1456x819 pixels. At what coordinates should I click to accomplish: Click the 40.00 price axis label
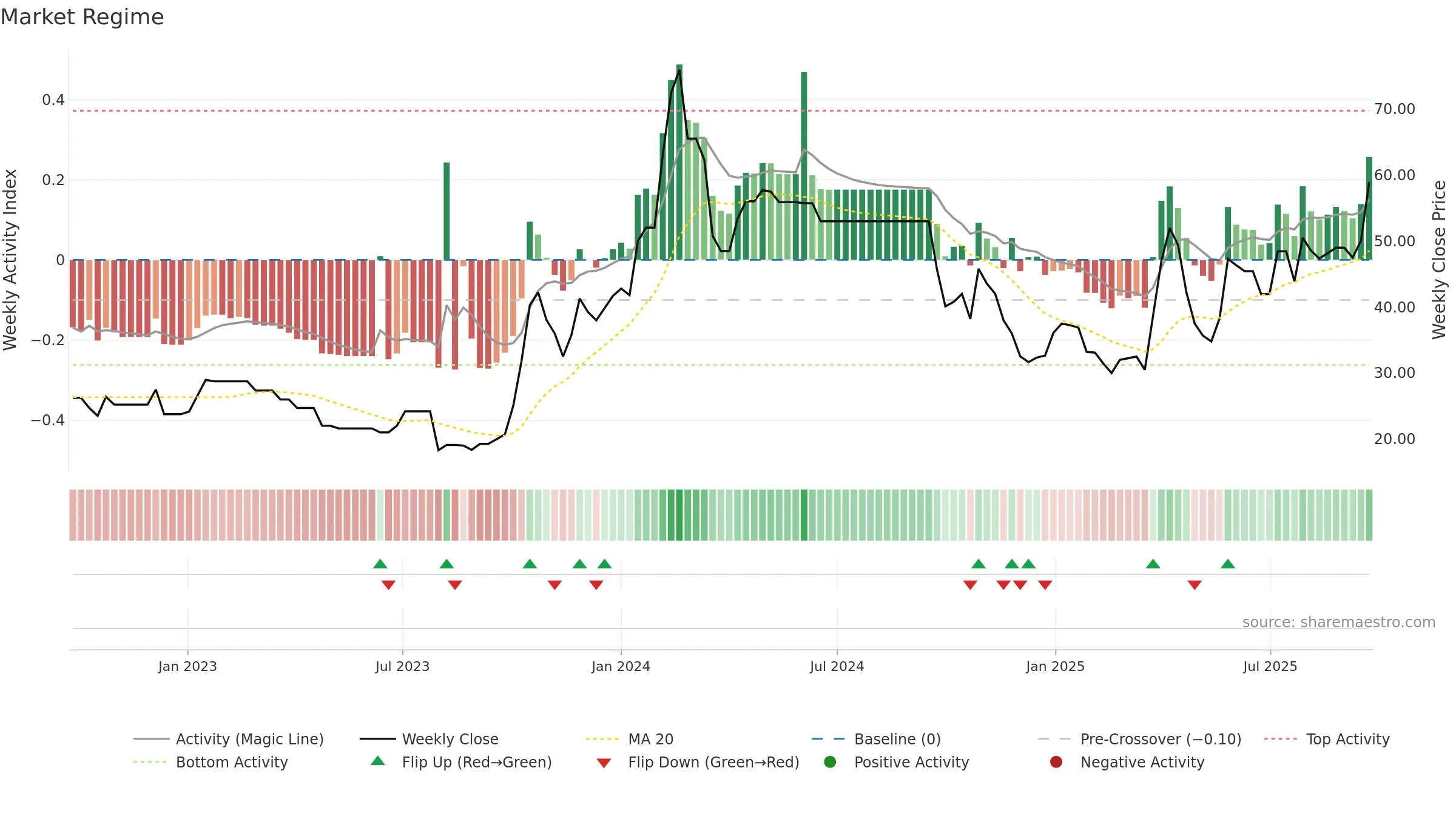1394,308
